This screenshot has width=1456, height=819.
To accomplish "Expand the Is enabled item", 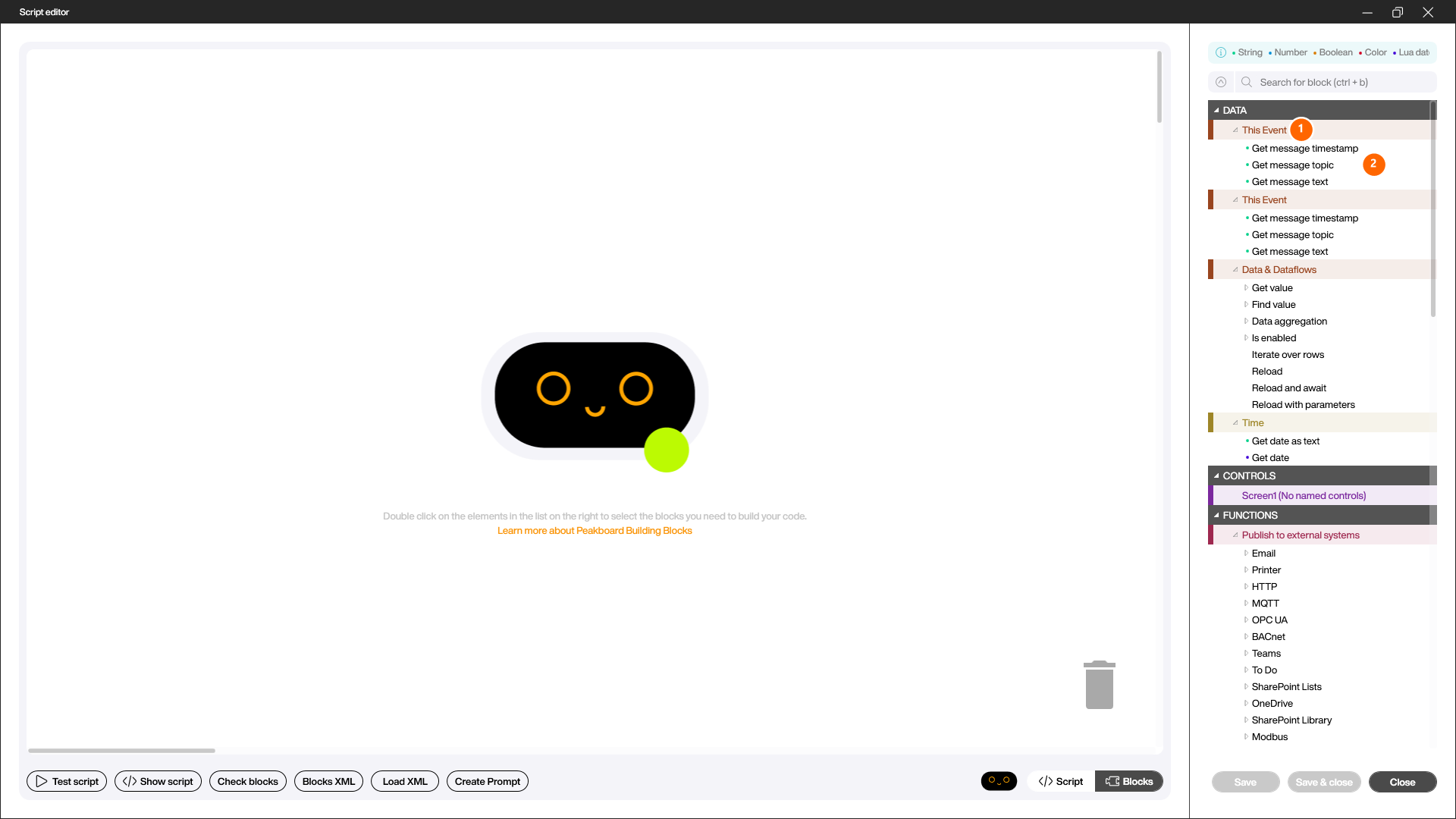I will (1246, 337).
